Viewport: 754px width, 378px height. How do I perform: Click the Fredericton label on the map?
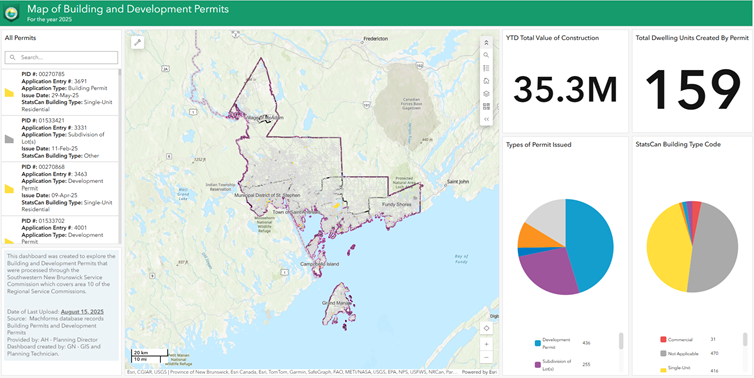point(376,39)
